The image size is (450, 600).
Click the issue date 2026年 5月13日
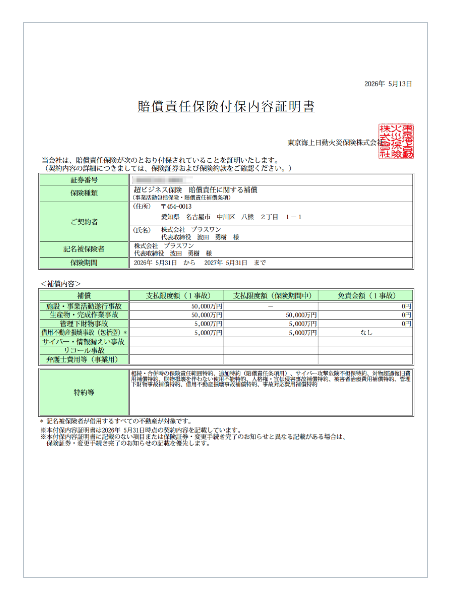pos(388,84)
